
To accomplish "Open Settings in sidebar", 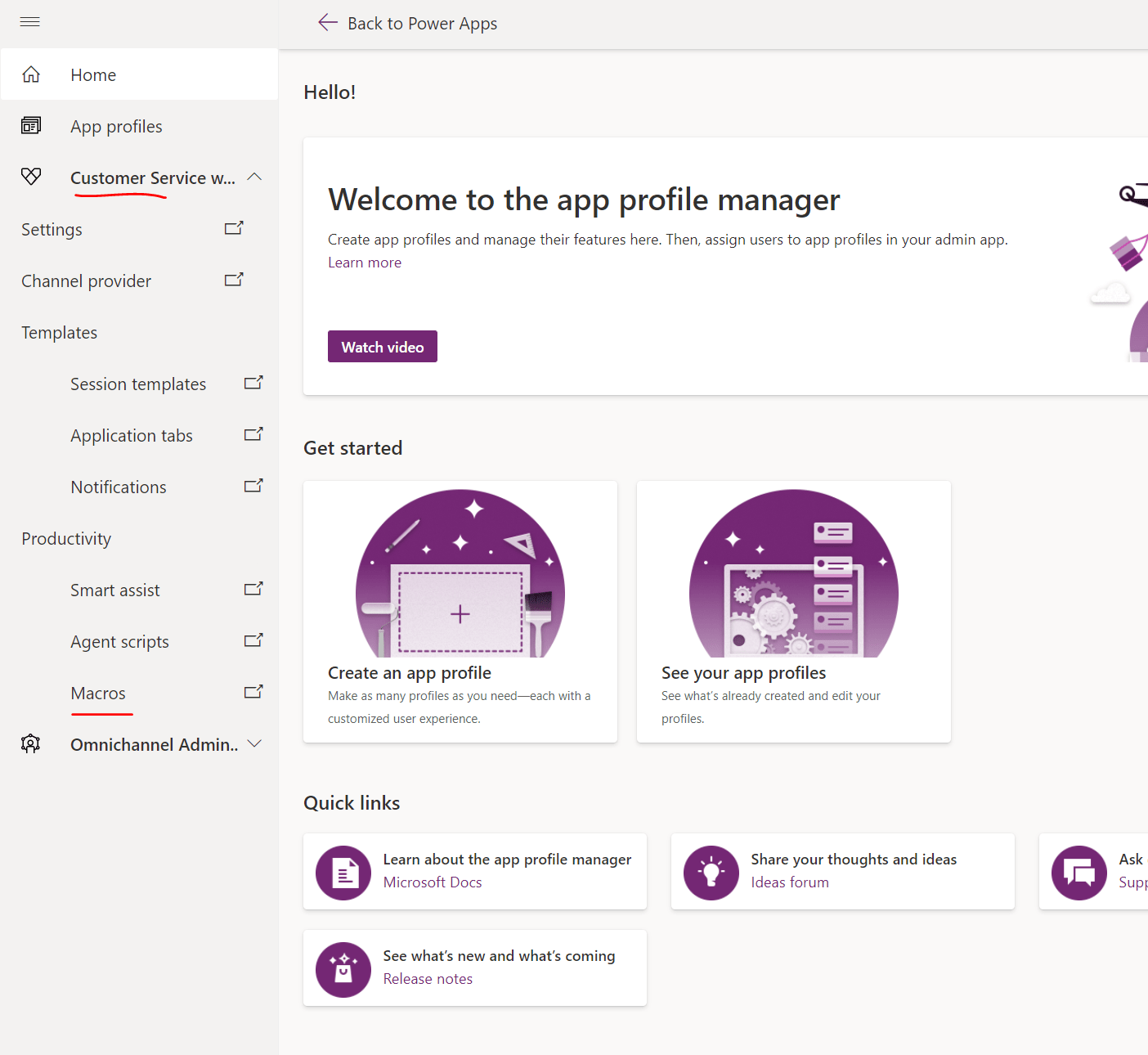I will (52, 229).
